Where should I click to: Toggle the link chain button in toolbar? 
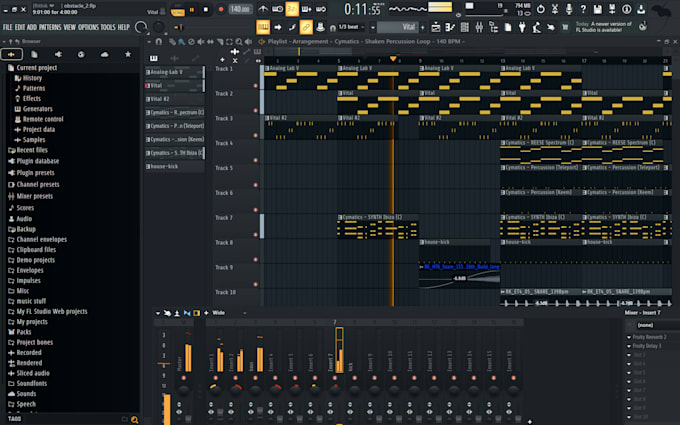(x=306, y=27)
